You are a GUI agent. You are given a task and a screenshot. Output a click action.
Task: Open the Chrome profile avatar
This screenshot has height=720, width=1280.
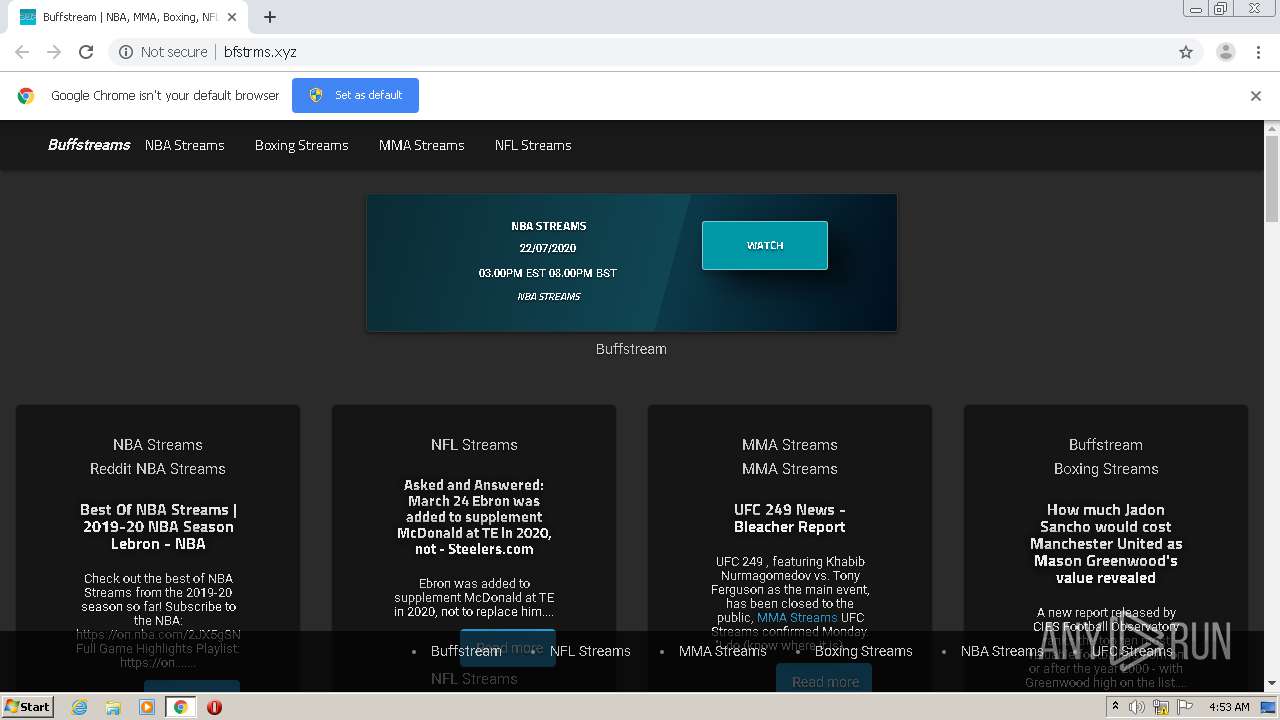[x=1226, y=52]
